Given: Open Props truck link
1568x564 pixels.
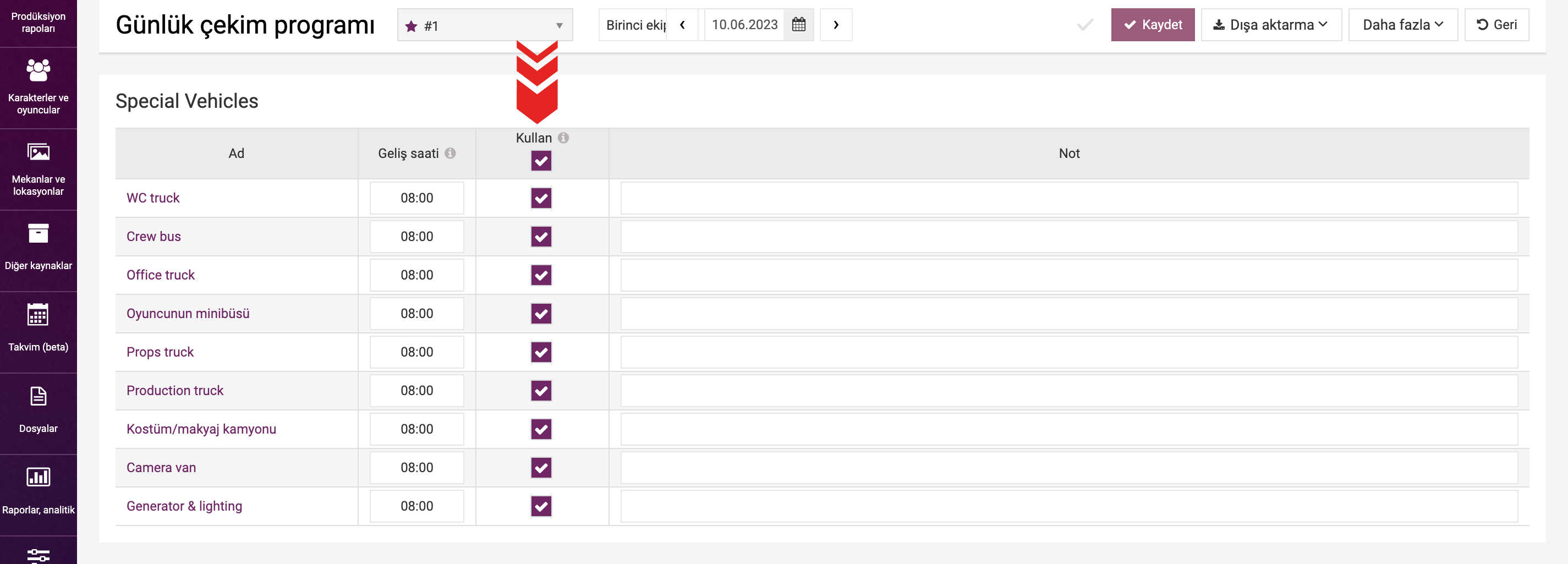Looking at the screenshot, I should (160, 352).
